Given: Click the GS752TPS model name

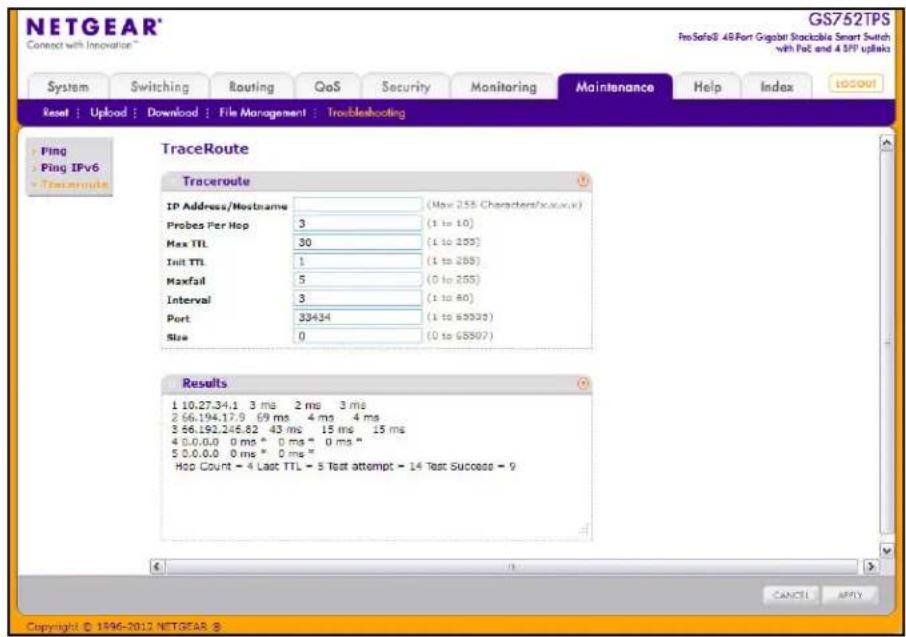Looking at the screenshot, I should coord(849,19).
